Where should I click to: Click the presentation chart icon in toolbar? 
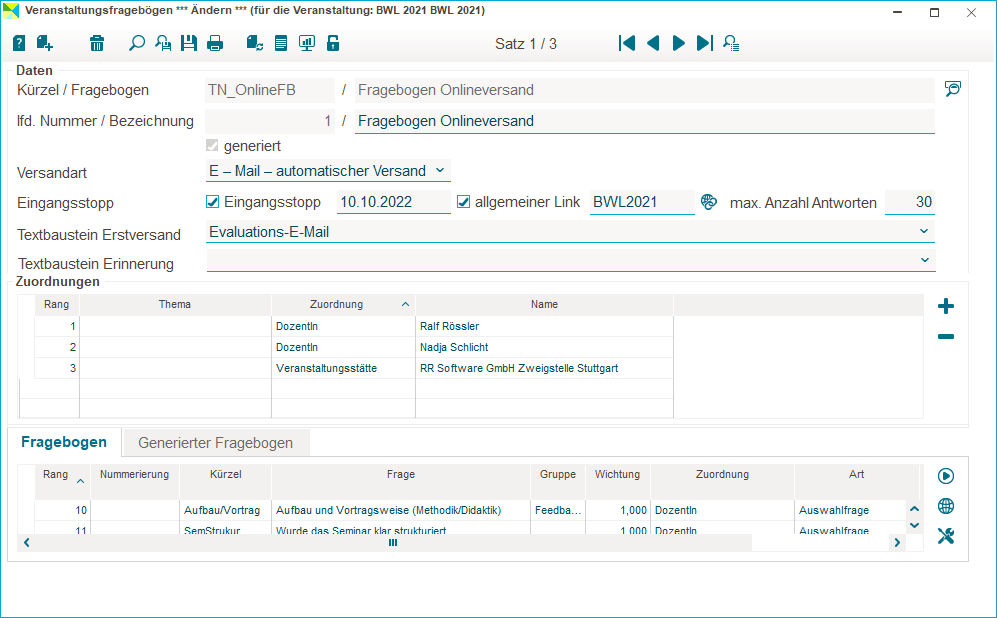(307, 43)
